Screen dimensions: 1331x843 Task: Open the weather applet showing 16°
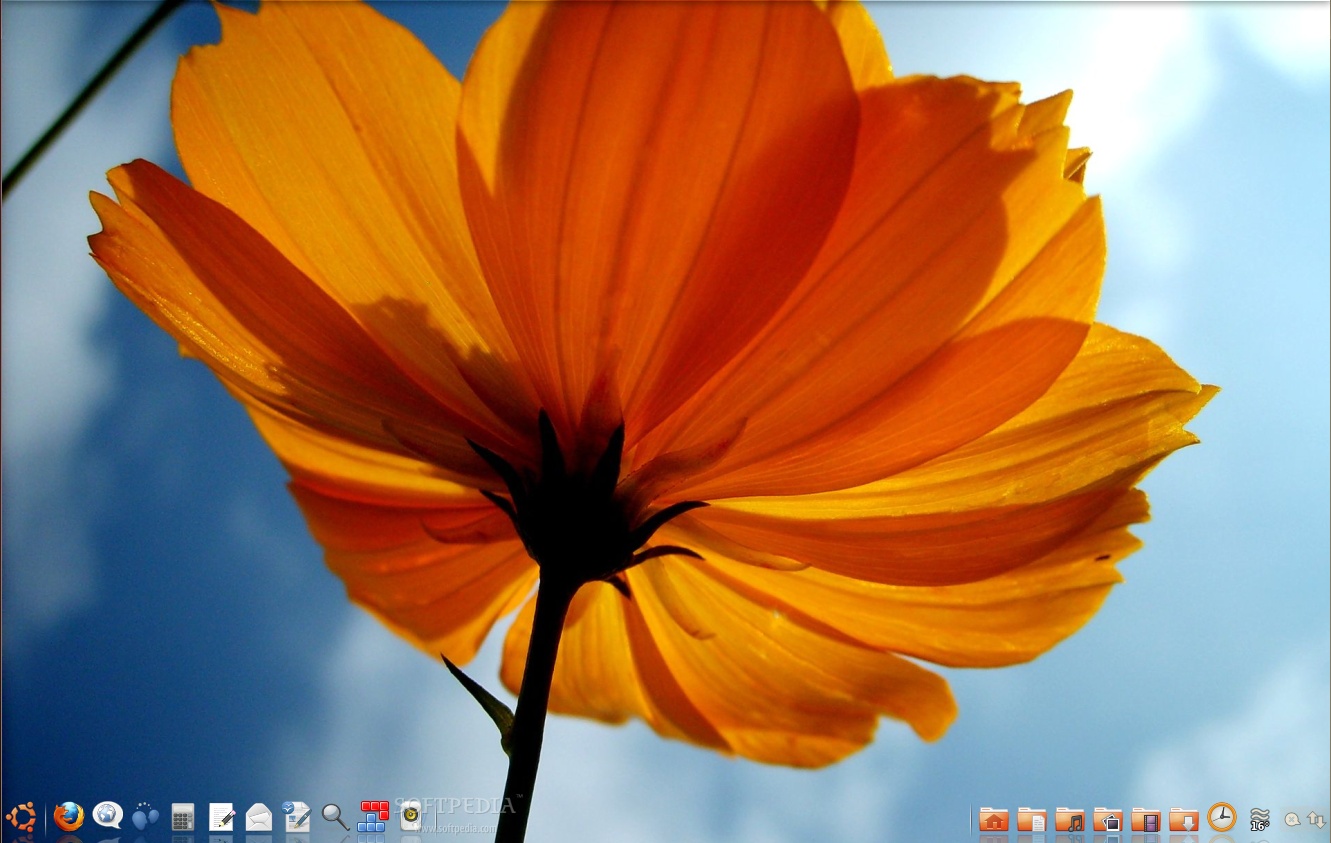point(1259,819)
